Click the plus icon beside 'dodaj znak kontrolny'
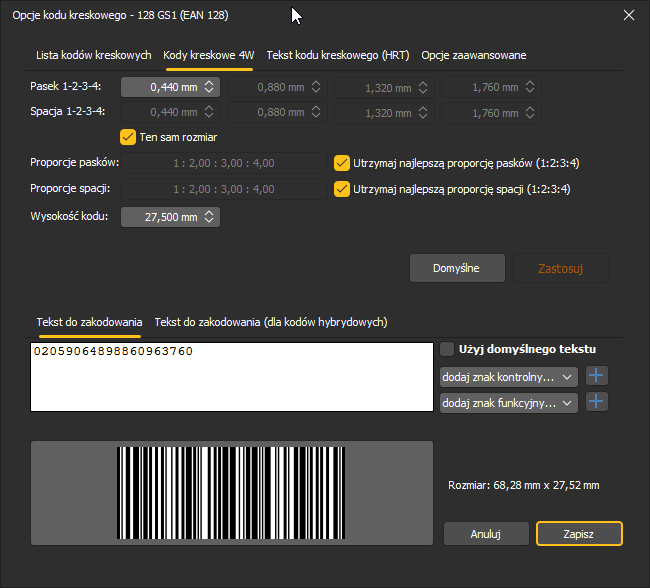This screenshot has height=588, width=650. pyautogui.click(x=597, y=376)
